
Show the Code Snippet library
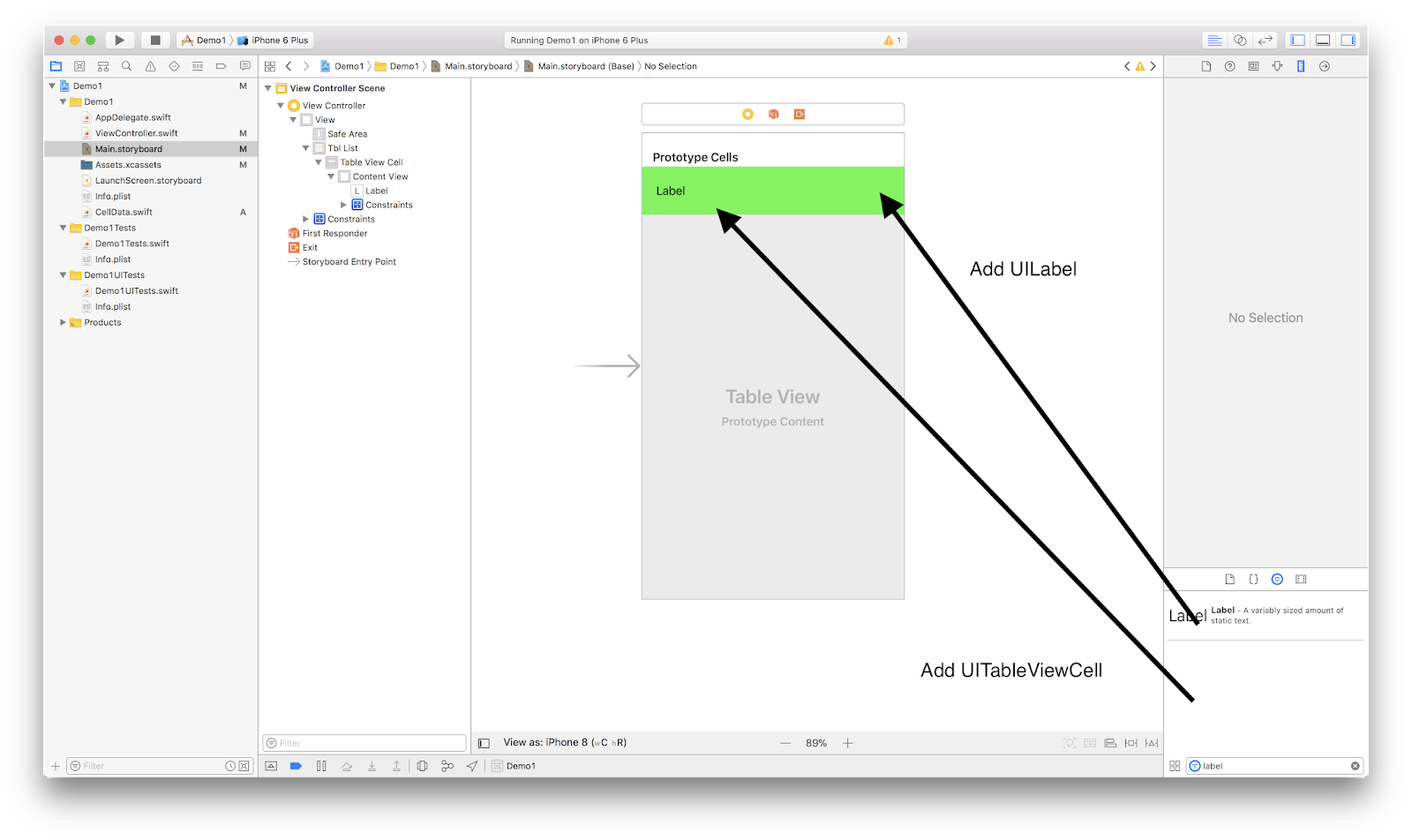click(x=1253, y=579)
